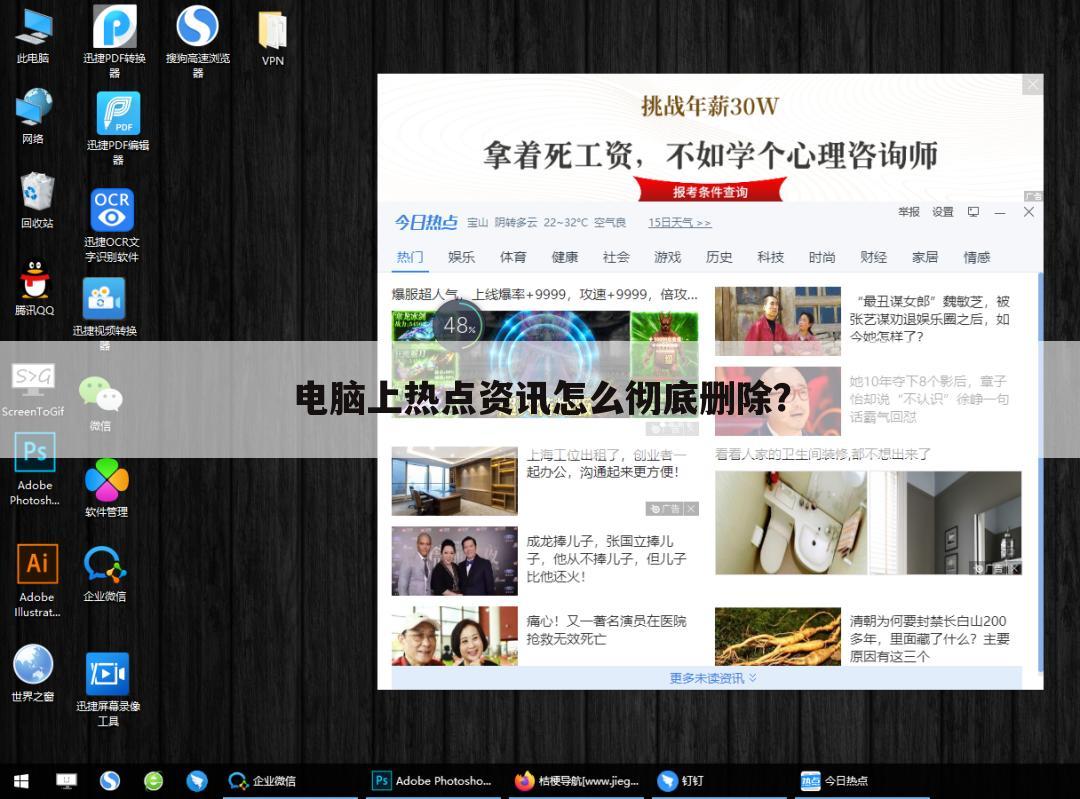Open the 时尚 tab
This screenshot has height=799, width=1080.
coord(822,257)
